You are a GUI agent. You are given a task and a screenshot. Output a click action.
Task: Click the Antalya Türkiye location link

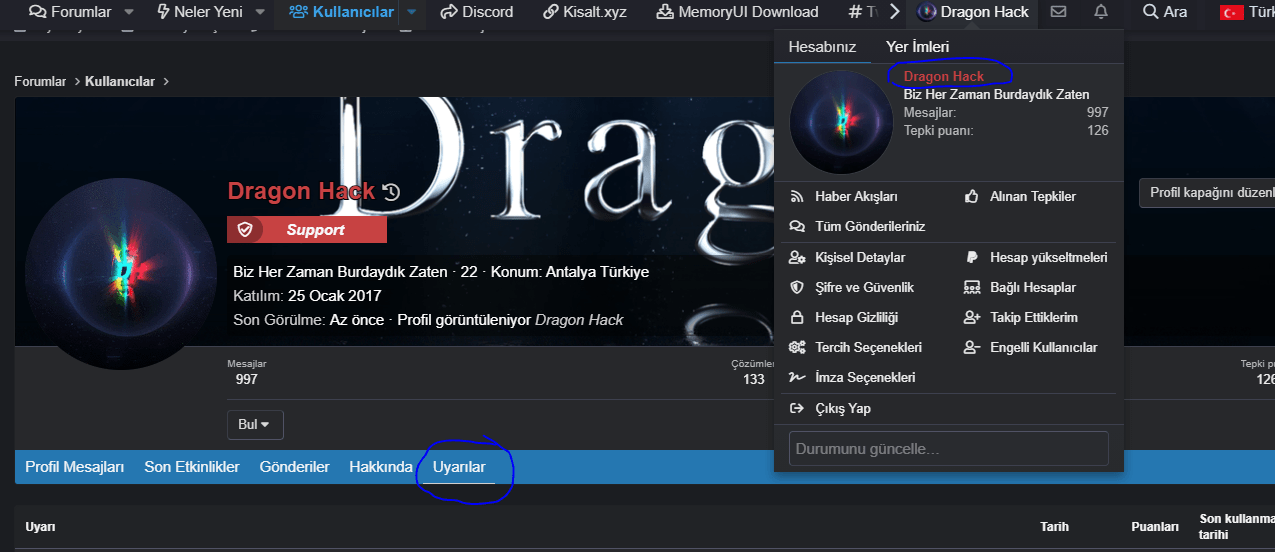tap(597, 272)
